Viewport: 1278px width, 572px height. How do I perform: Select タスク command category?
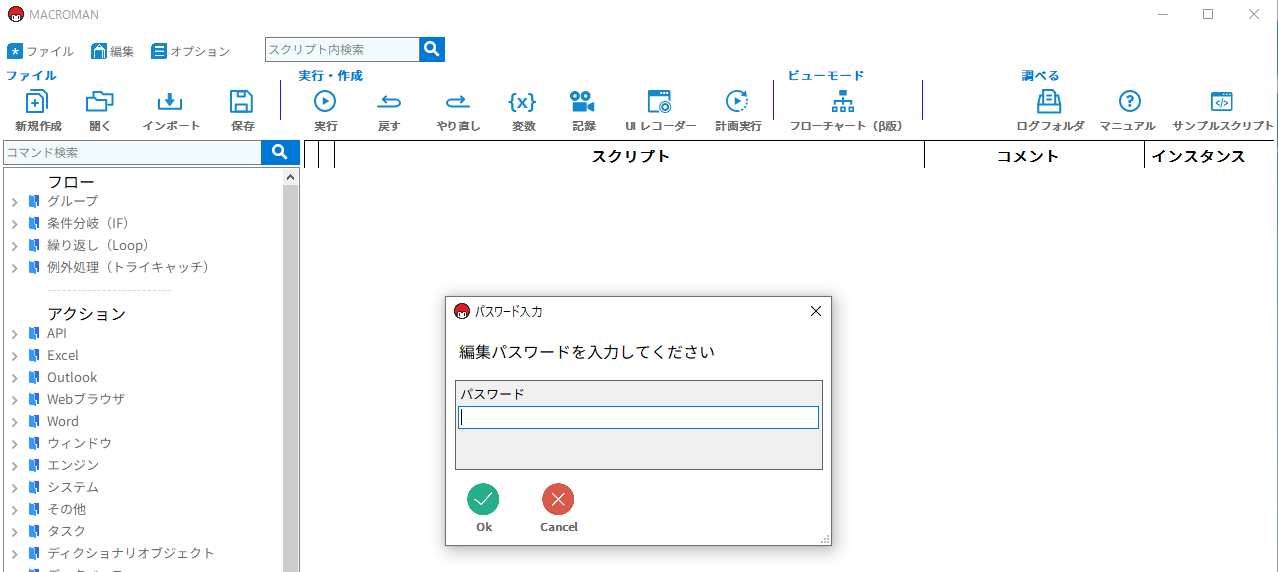(x=67, y=531)
